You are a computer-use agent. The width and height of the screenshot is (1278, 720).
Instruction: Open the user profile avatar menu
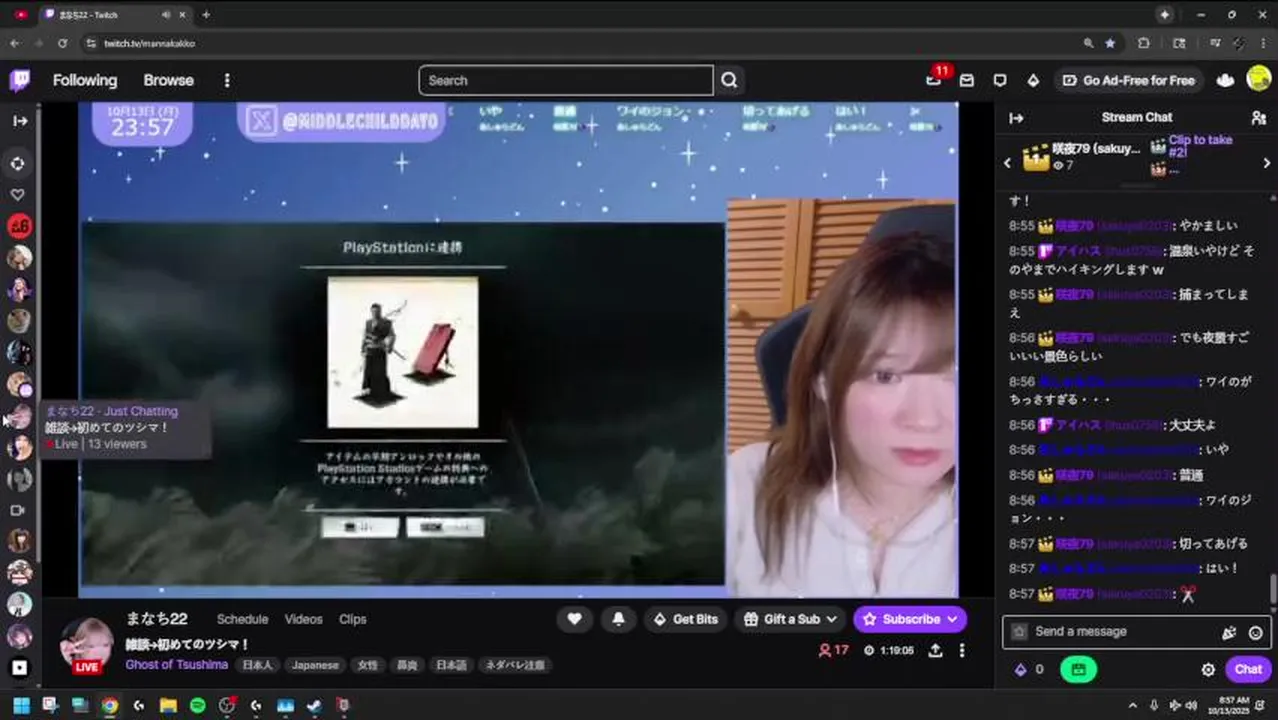pos(1259,80)
